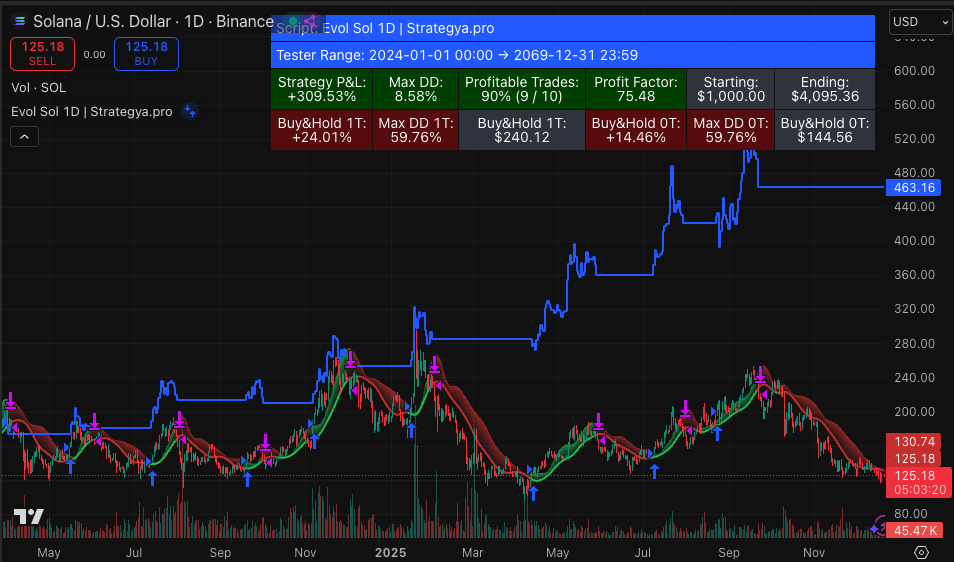Click the 463.16 blue price label
The height and width of the screenshot is (562, 954).
tap(913, 187)
